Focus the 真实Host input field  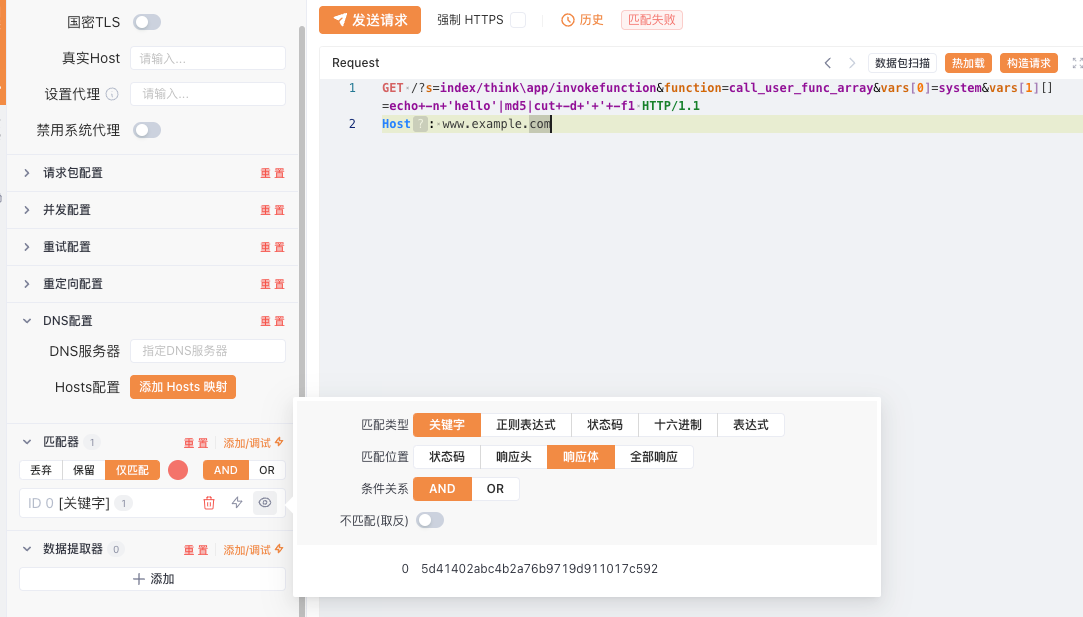point(208,59)
